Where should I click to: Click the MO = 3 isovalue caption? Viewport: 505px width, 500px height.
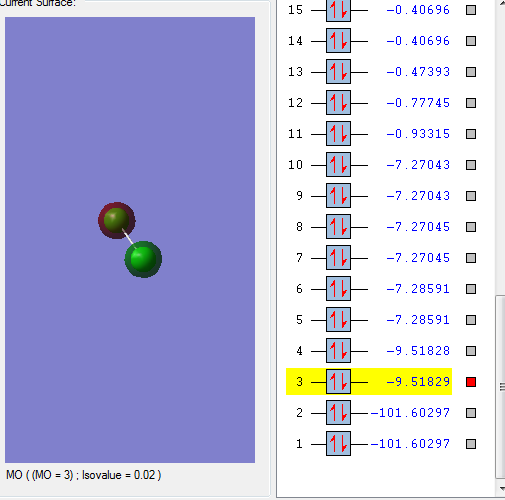pyautogui.click(x=83, y=475)
